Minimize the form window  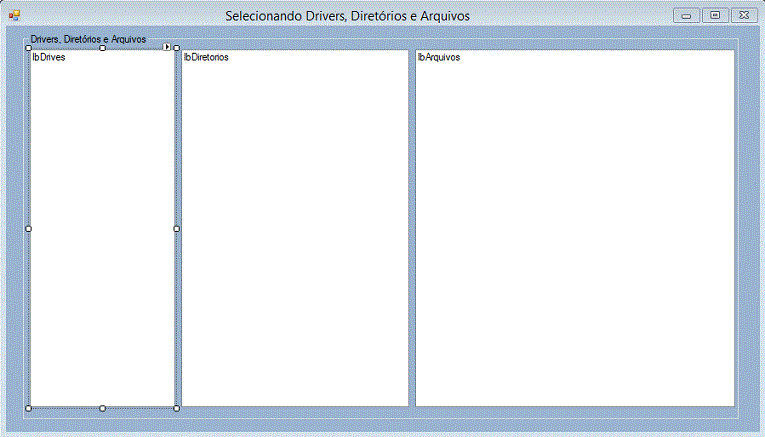click(x=687, y=15)
